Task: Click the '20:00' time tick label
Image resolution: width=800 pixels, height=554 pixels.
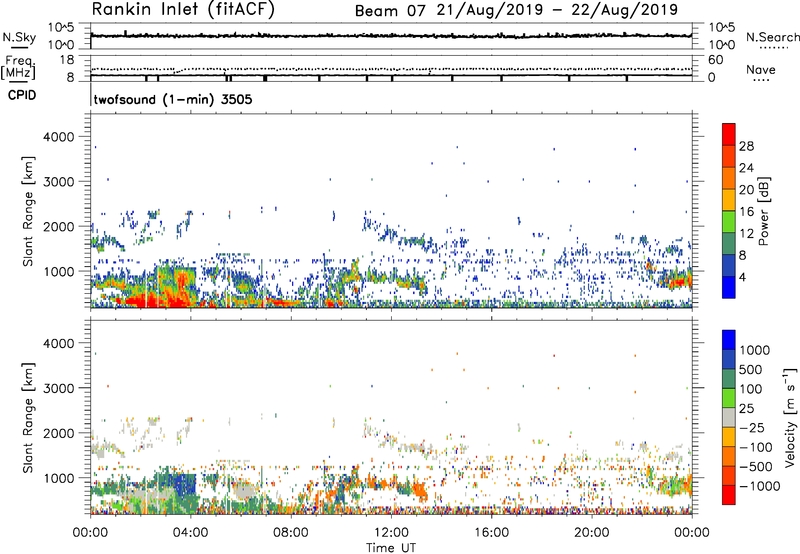Action: click(x=592, y=533)
